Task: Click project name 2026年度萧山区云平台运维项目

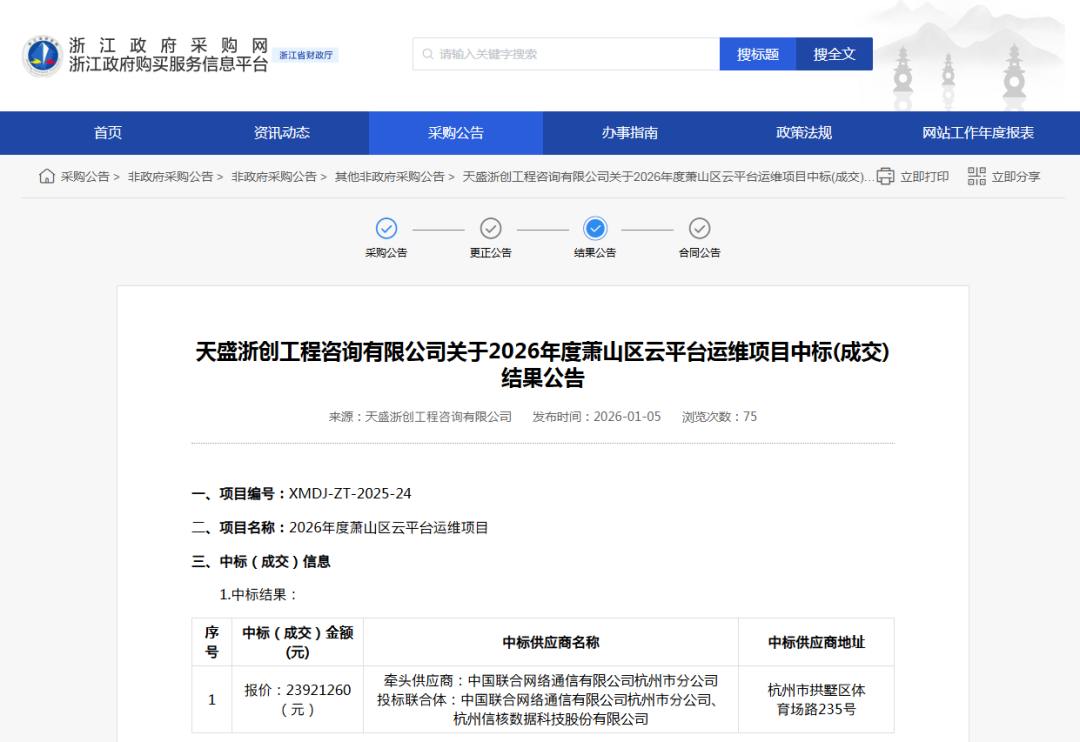Action: (x=388, y=528)
